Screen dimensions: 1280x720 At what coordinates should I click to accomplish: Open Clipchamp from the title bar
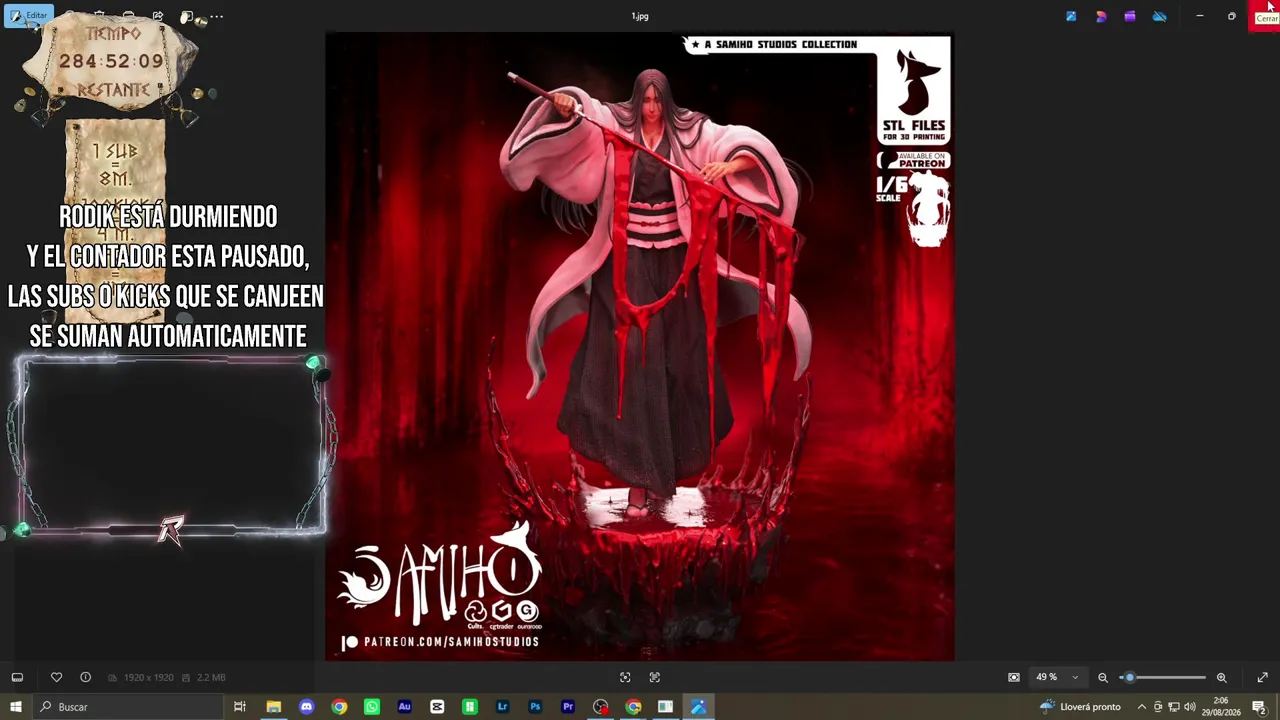coord(1130,16)
